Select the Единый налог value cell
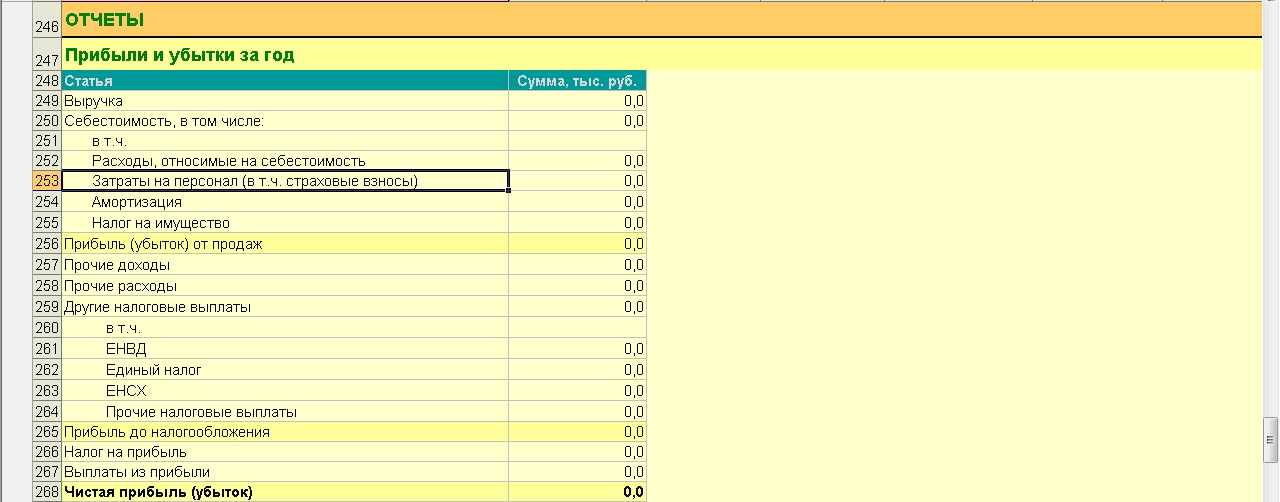 [577, 370]
